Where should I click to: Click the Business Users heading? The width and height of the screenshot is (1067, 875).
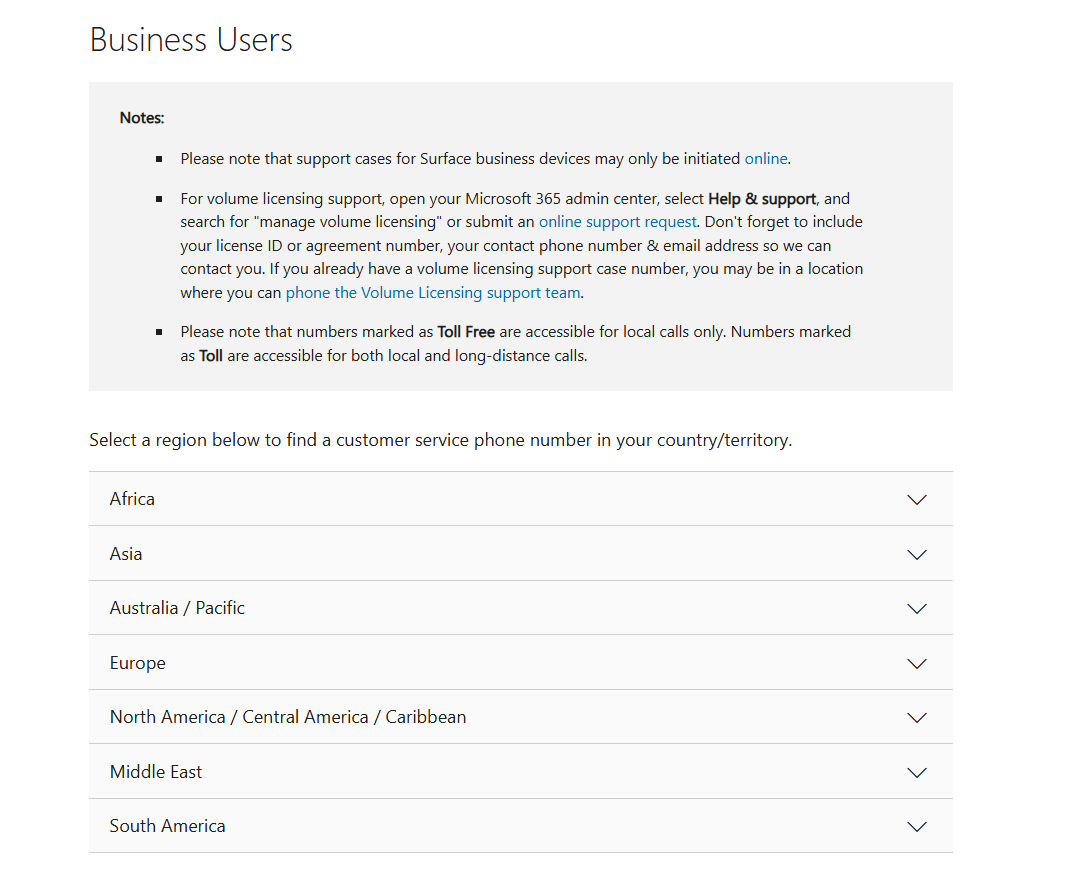click(x=191, y=40)
